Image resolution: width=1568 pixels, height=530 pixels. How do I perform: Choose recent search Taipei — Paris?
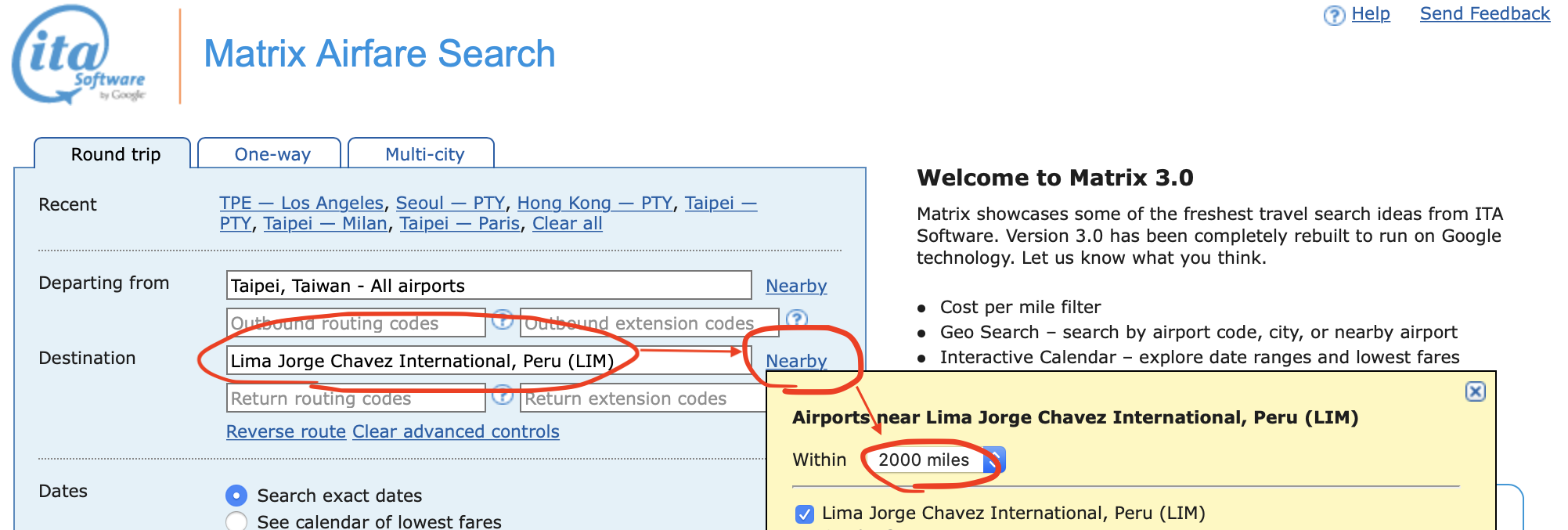[x=460, y=223]
